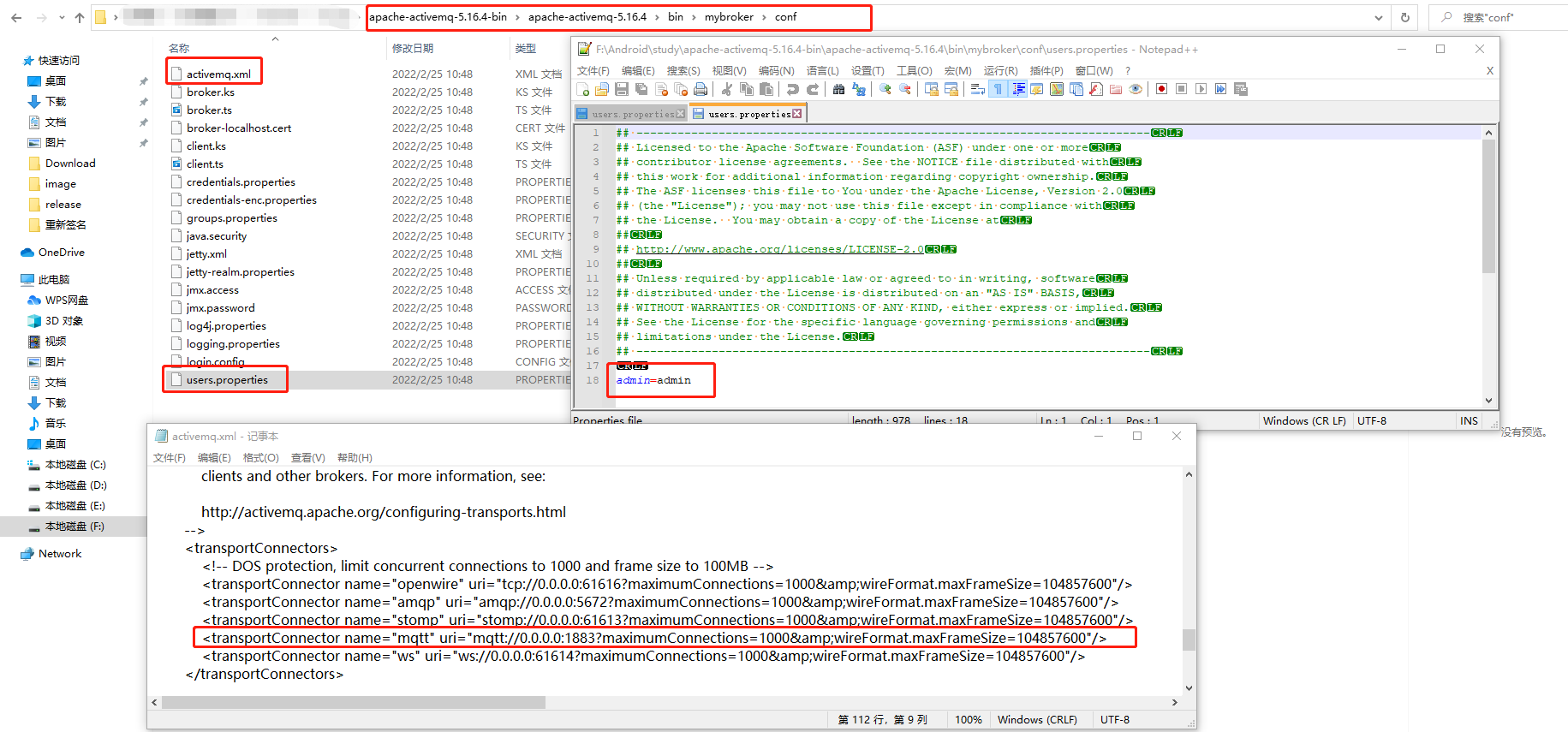Open the 文件(F) menu in Notepad++
The height and width of the screenshot is (732, 1568).
[593, 70]
